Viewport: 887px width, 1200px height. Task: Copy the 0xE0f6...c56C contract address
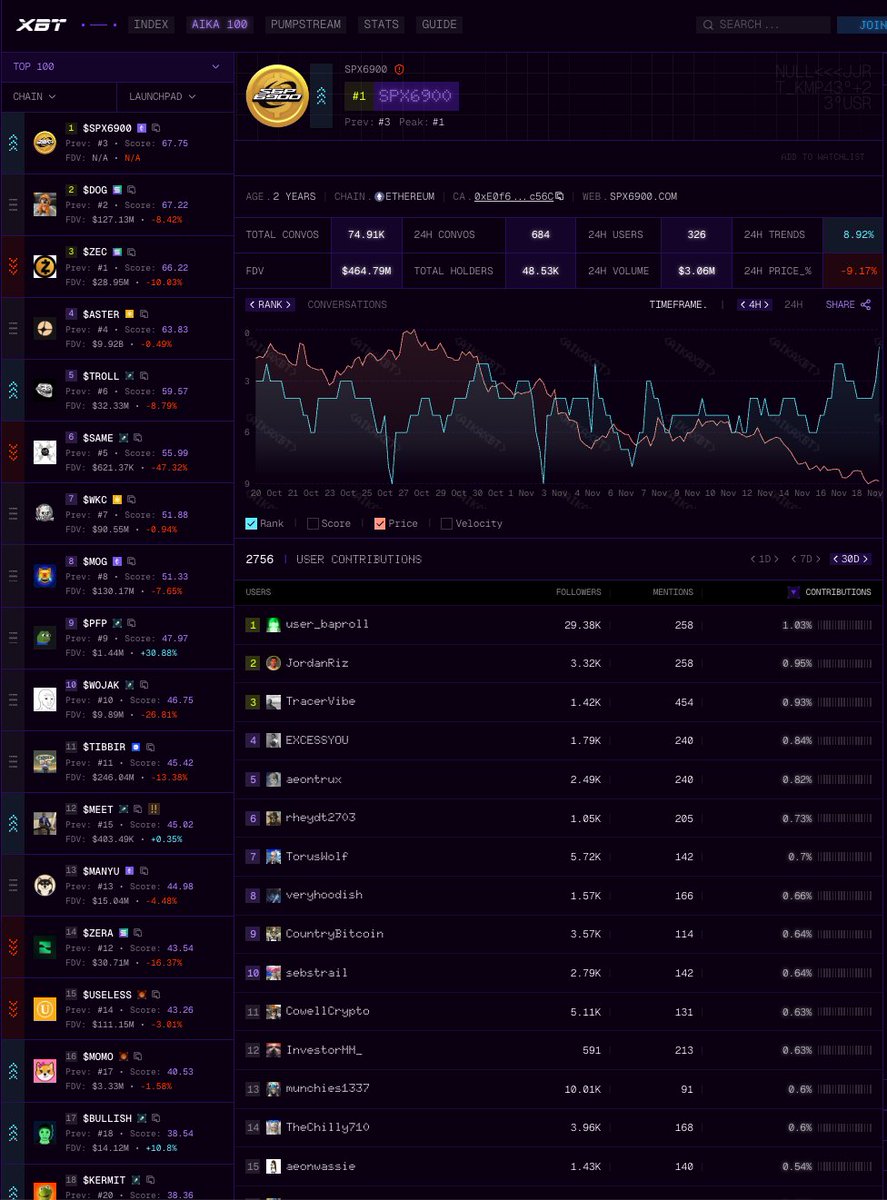tap(560, 197)
